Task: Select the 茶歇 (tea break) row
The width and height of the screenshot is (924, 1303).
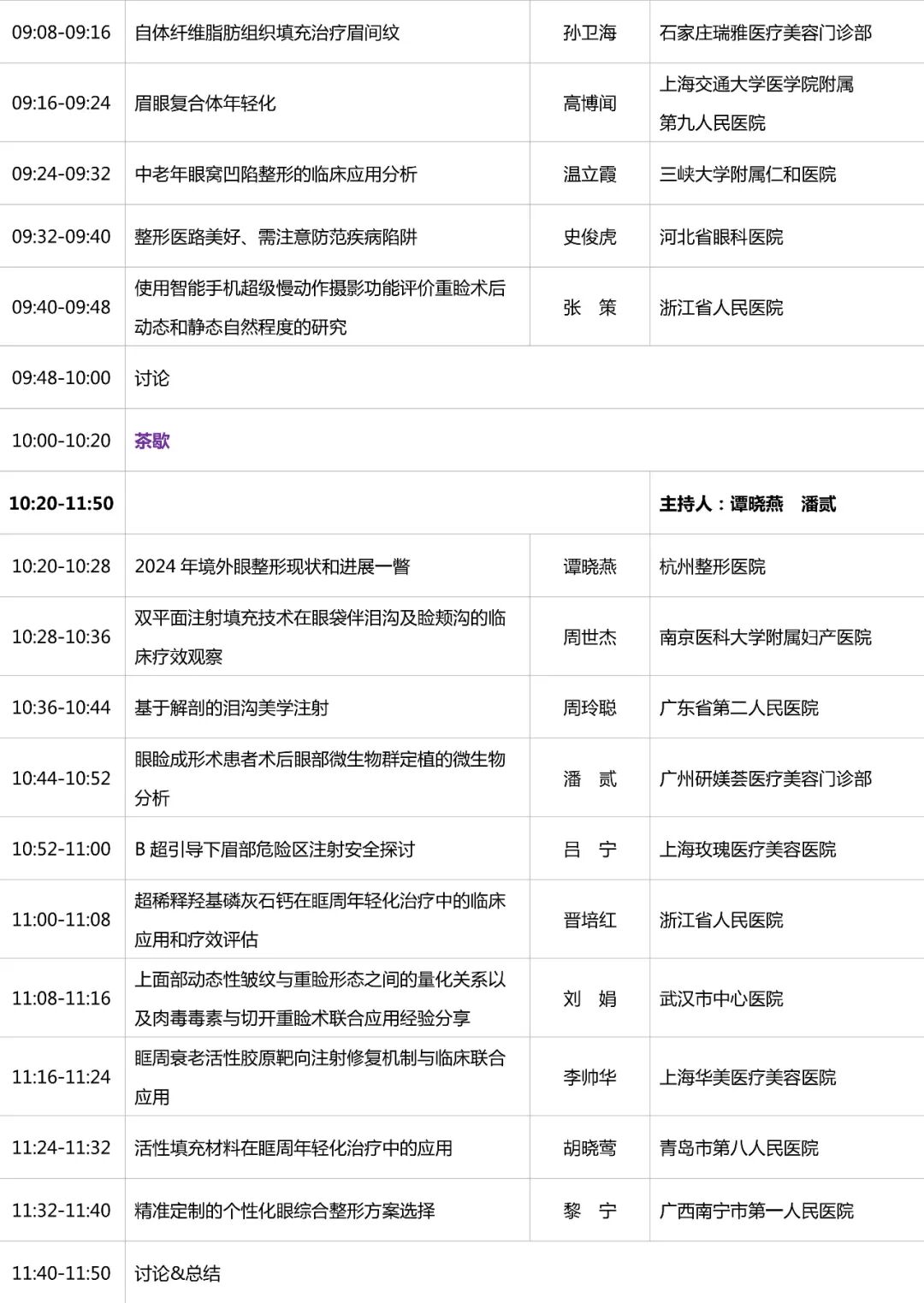Action: pos(154,441)
